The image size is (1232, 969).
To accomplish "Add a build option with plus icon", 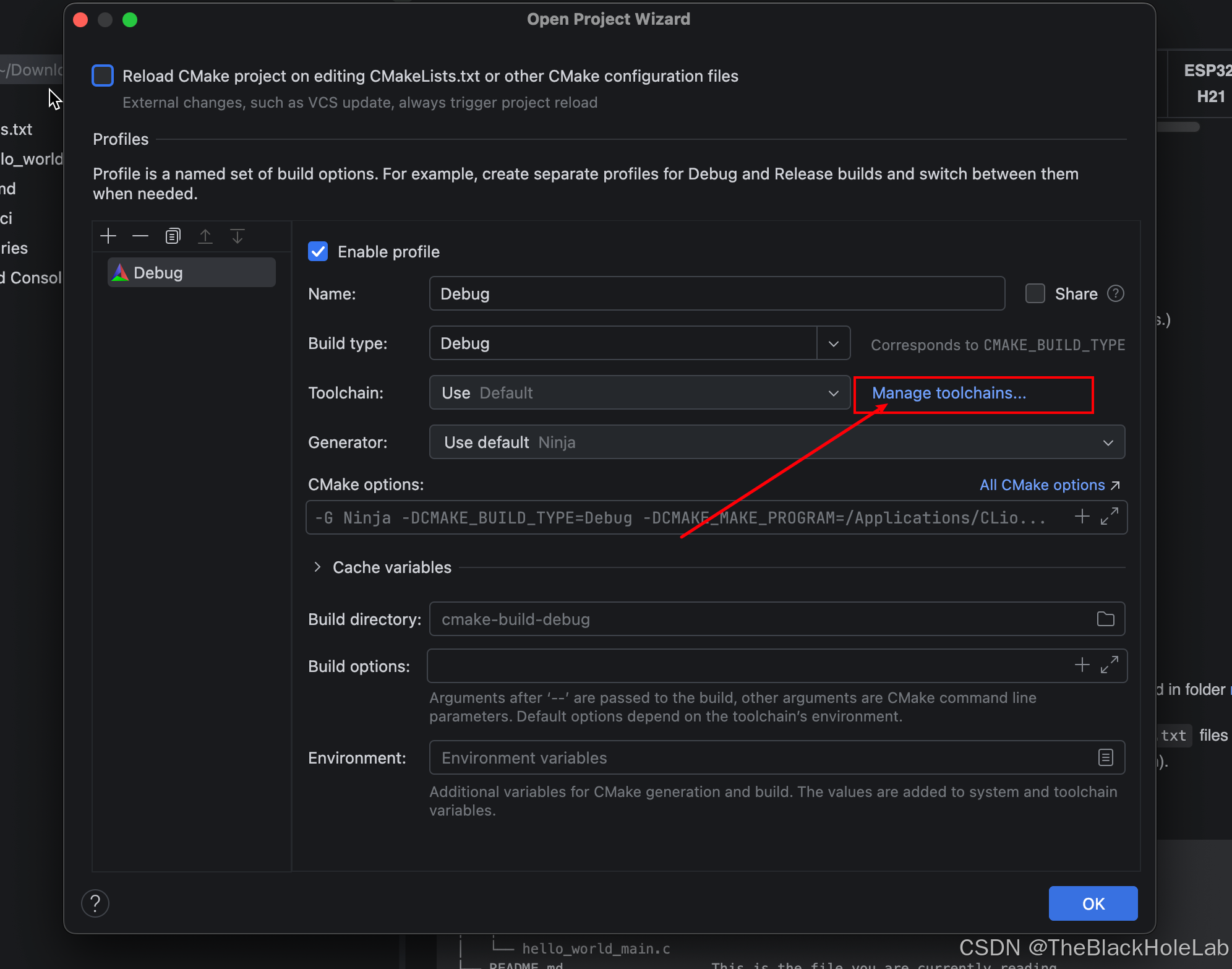I will click(1082, 665).
